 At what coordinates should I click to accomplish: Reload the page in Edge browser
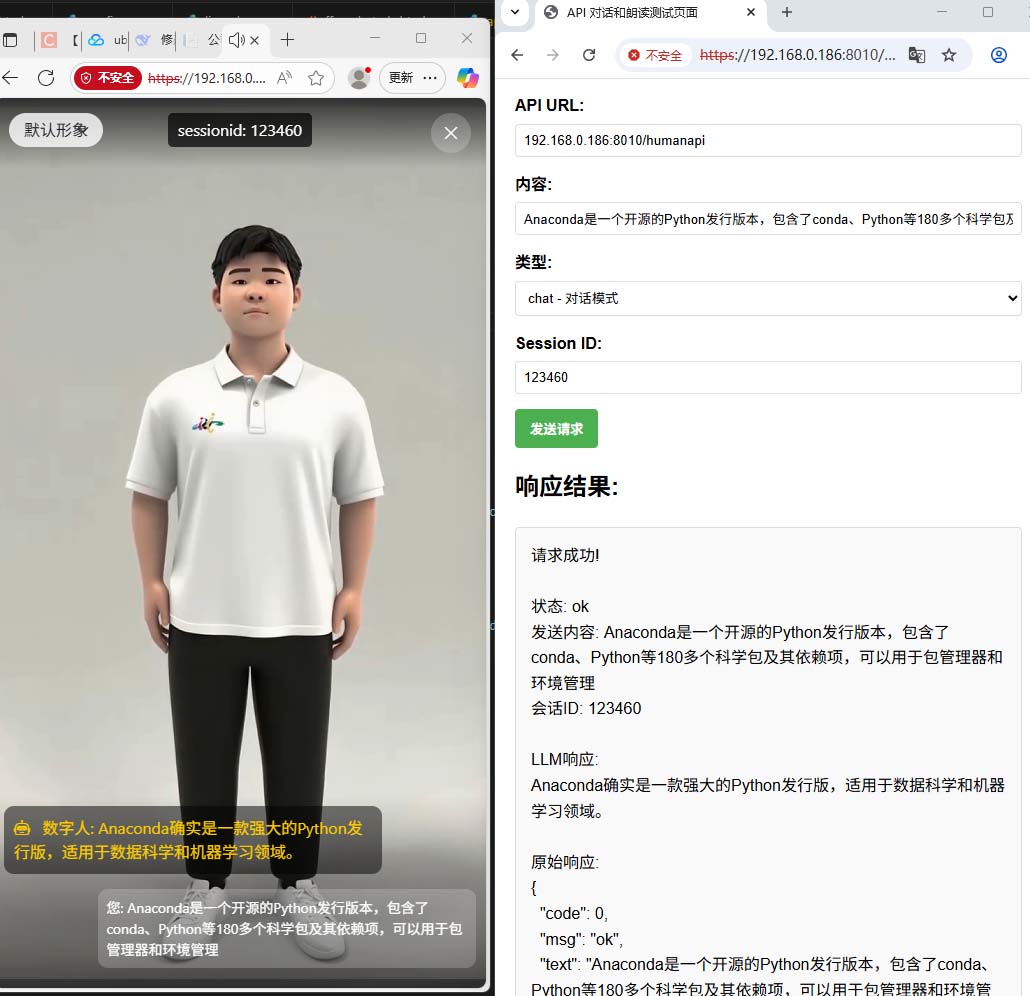pyautogui.click(x=46, y=78)
